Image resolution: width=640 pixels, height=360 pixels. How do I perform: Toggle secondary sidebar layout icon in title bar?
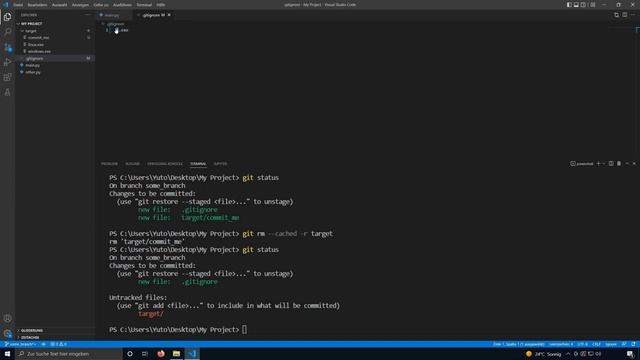pyautogui.click(x=583, y=4)
